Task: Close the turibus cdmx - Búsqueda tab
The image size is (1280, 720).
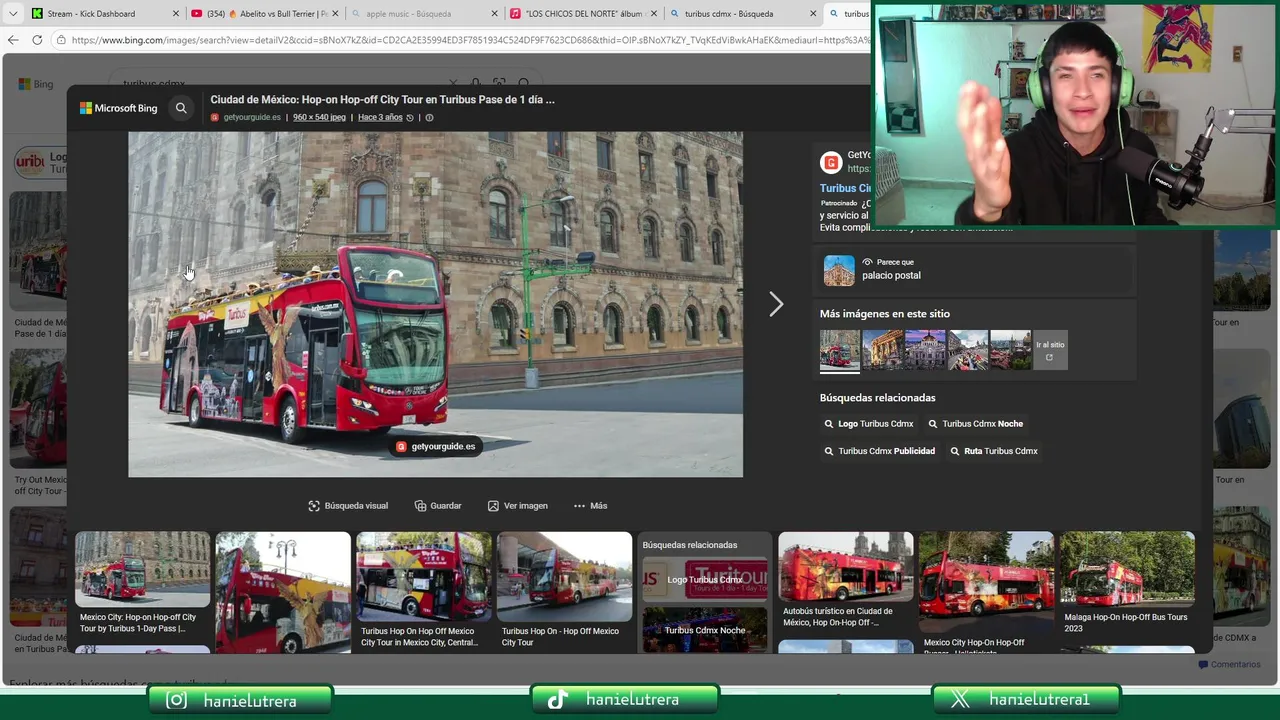Action: [814, 14]
